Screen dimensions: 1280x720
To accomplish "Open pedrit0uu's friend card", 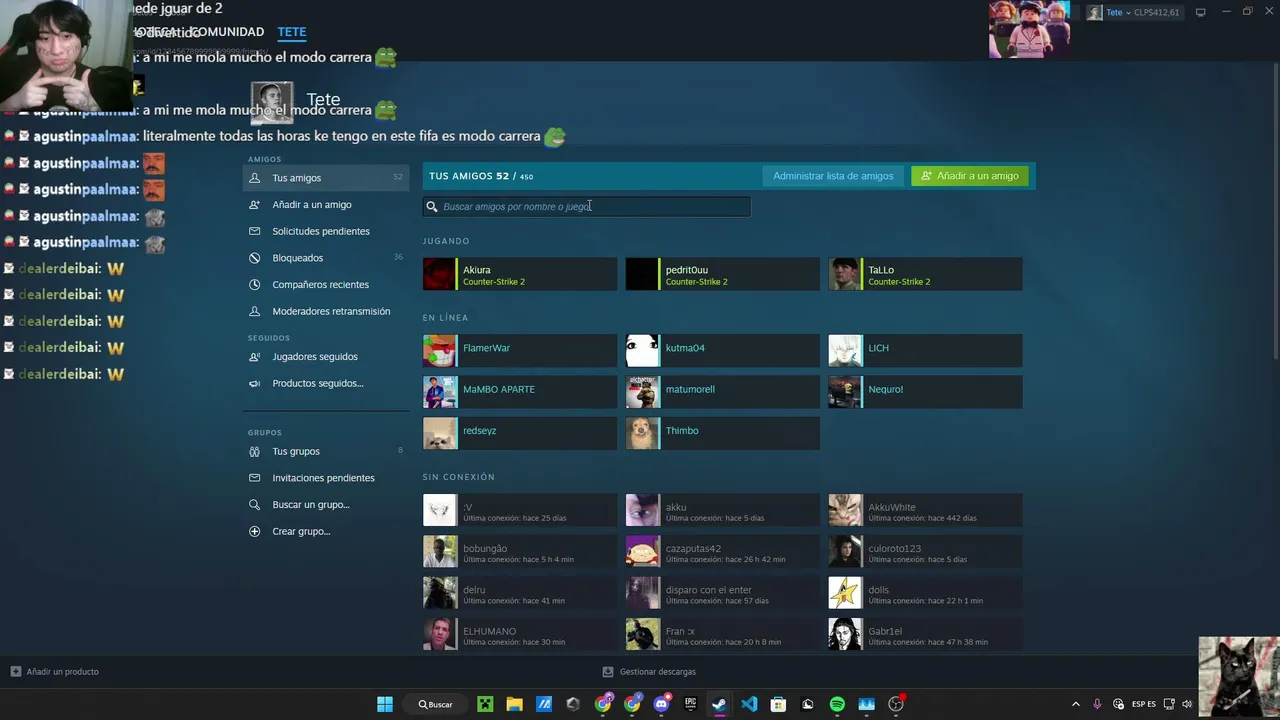I will click(x=723, y=274).
